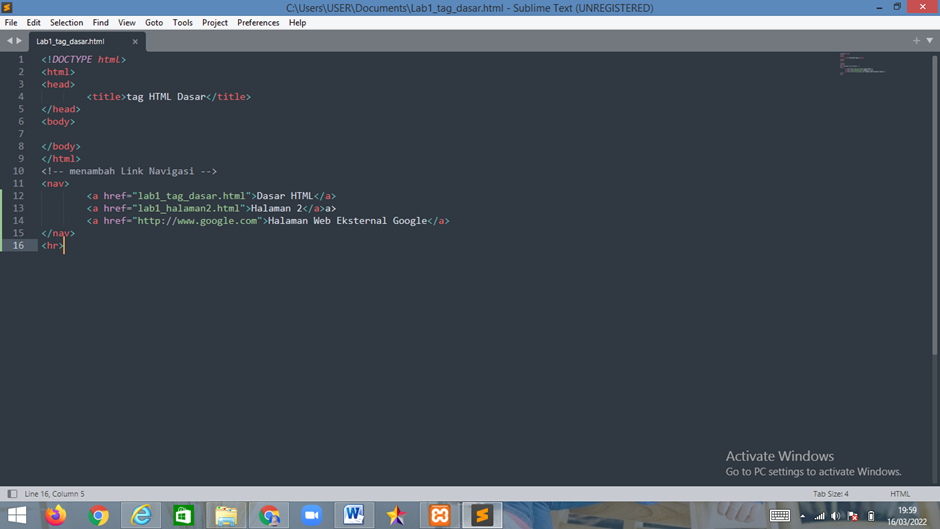The width and height of the screenshot is (940, 529).
Task: Click the 'Dasar HTML' link text
Action: (285, 196)
